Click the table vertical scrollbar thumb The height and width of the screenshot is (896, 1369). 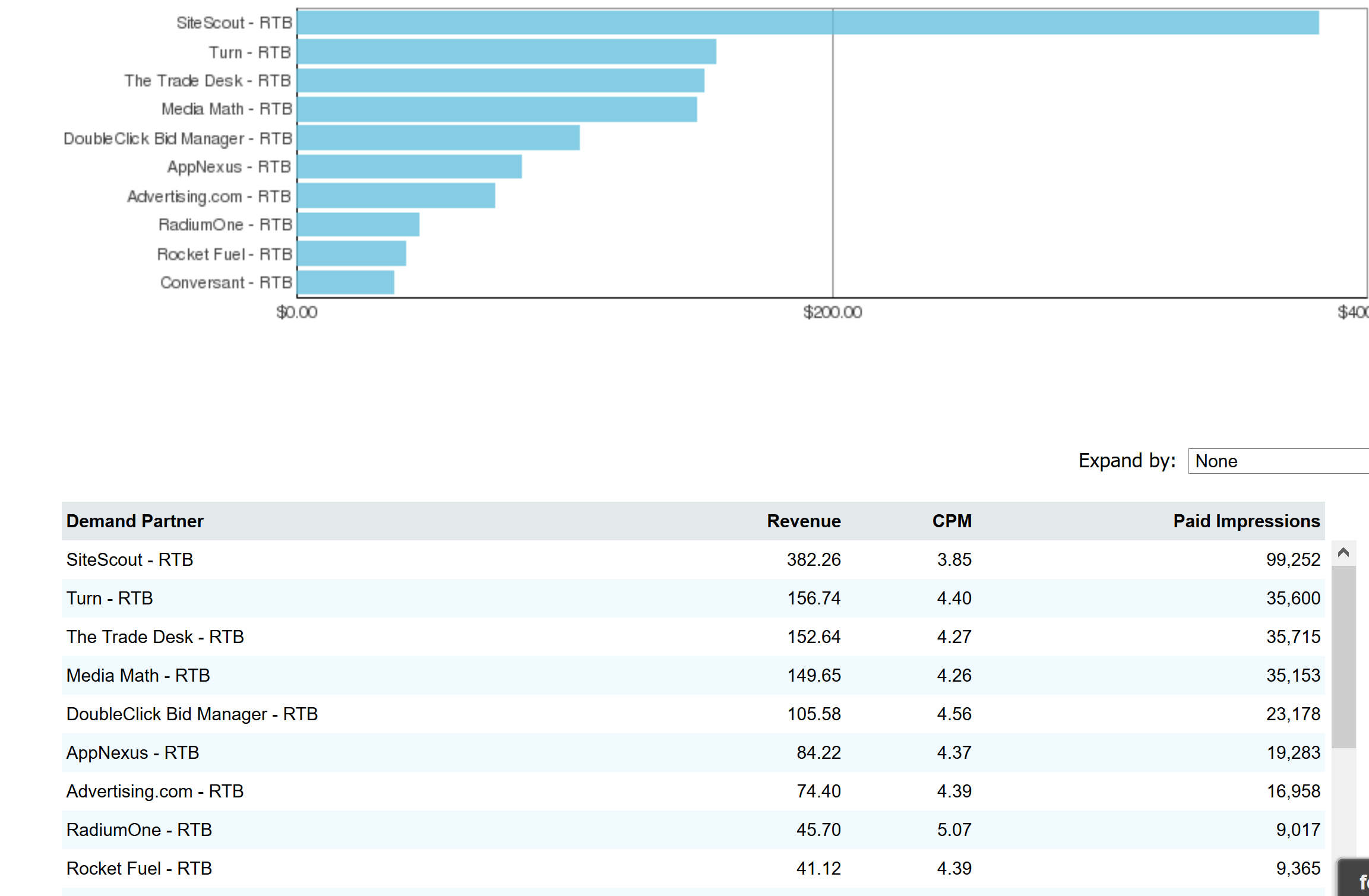1343,657
